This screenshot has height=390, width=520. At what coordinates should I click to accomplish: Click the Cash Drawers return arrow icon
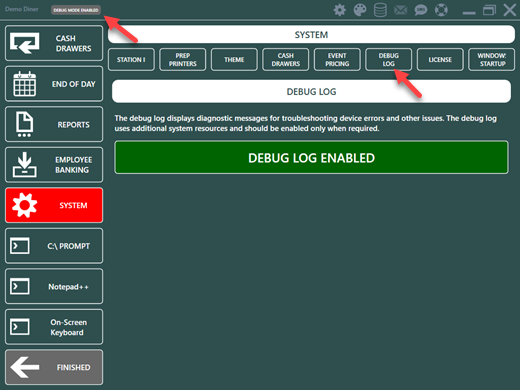tap(25, 43)
